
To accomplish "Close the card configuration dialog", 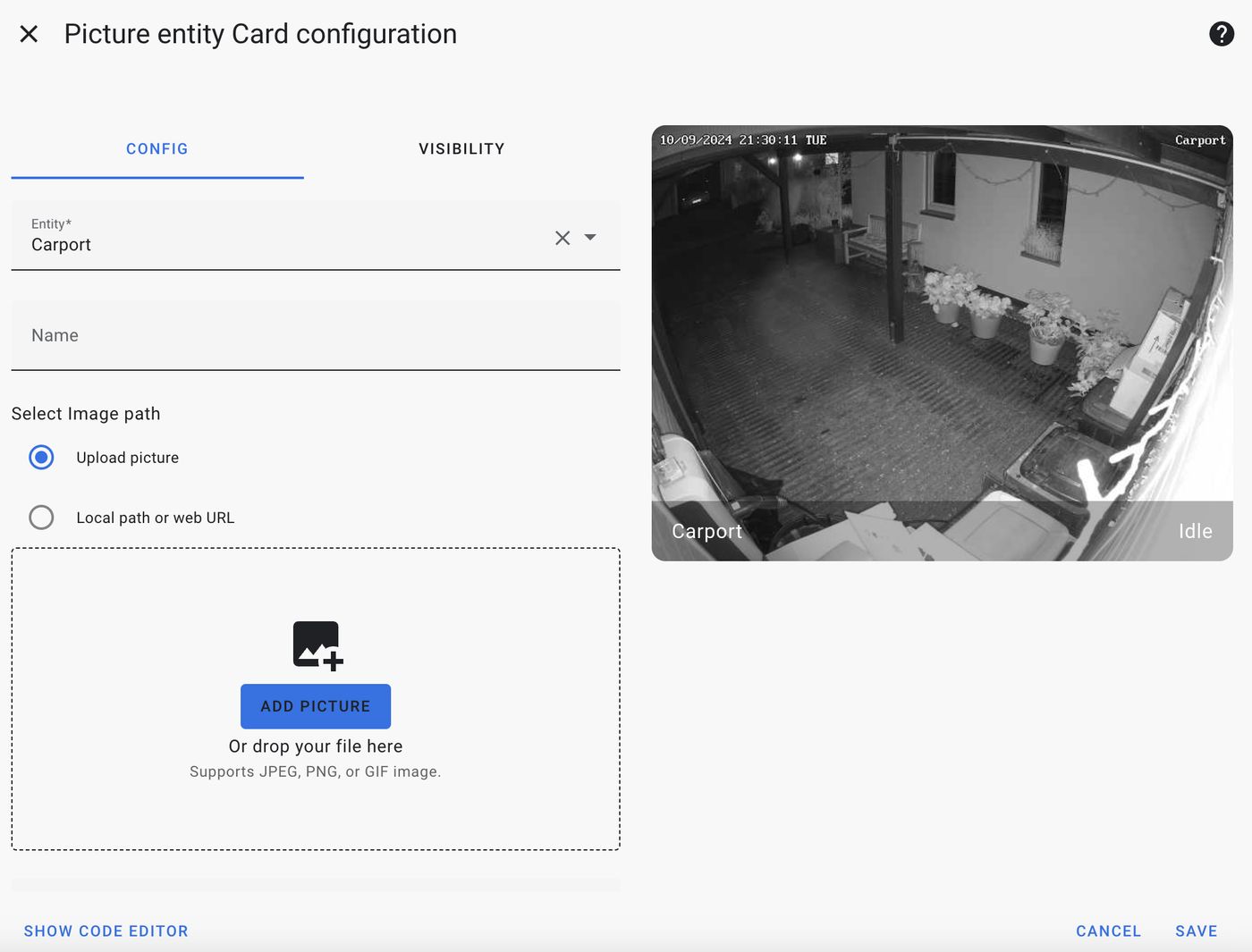I will tap(29, 33).
